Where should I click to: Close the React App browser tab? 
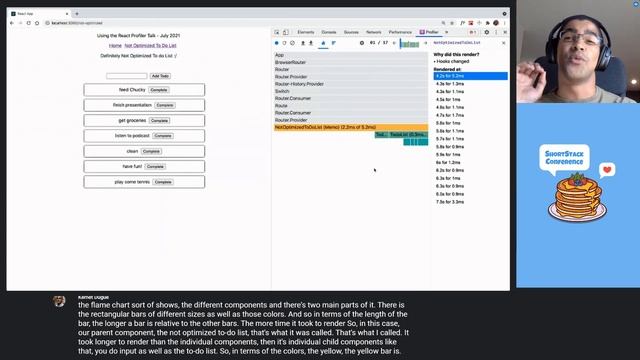point(67,14)
